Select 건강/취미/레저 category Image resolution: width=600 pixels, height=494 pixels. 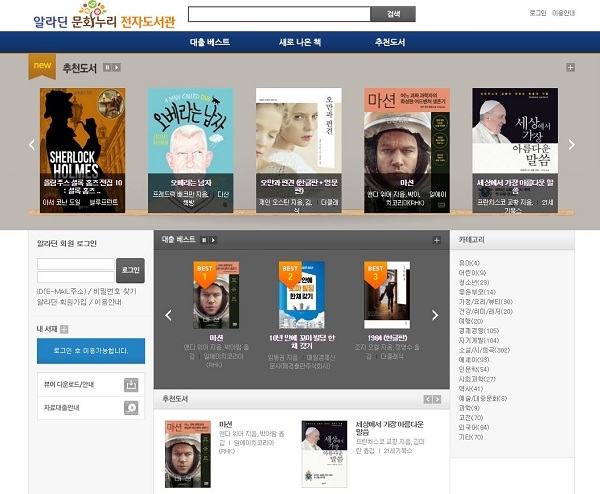click(486, 311)
